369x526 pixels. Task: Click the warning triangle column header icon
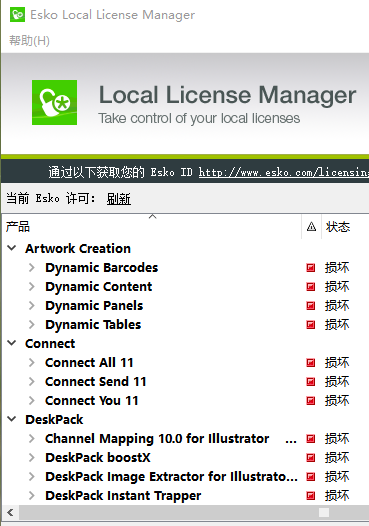(x=311, y=227)
